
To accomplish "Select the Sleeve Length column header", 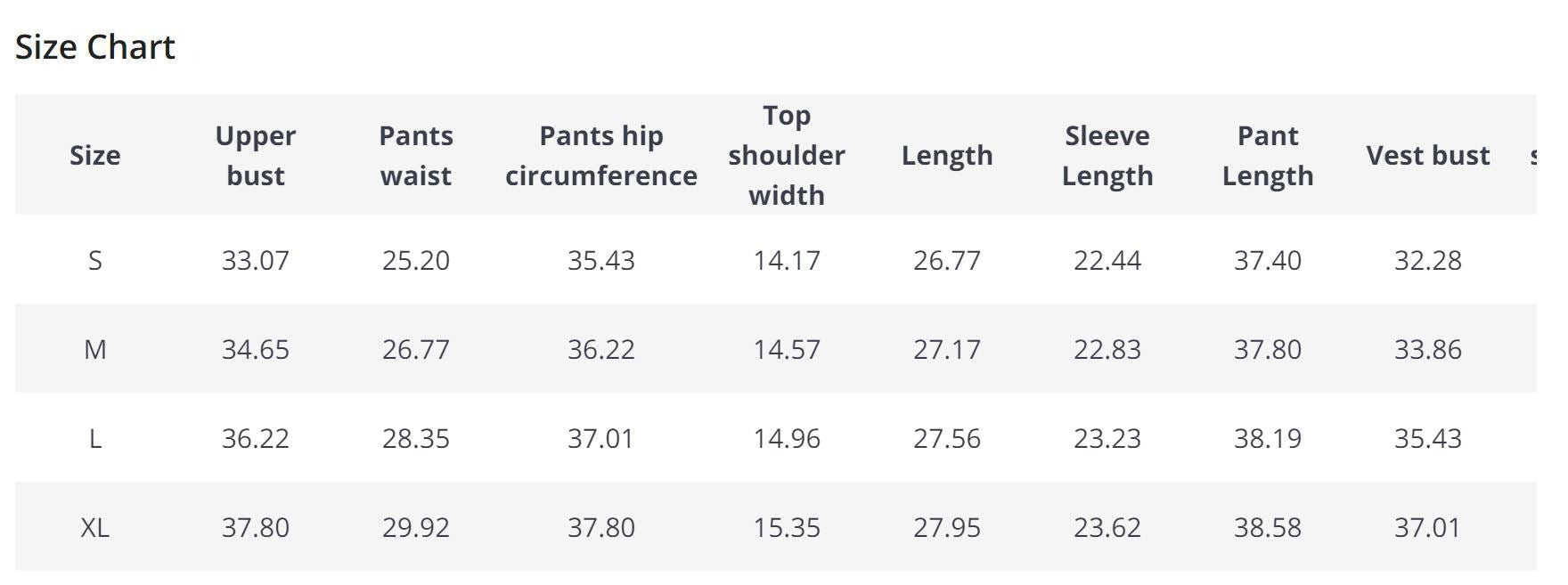I will pyautogui.click(x=1107, y=156).
